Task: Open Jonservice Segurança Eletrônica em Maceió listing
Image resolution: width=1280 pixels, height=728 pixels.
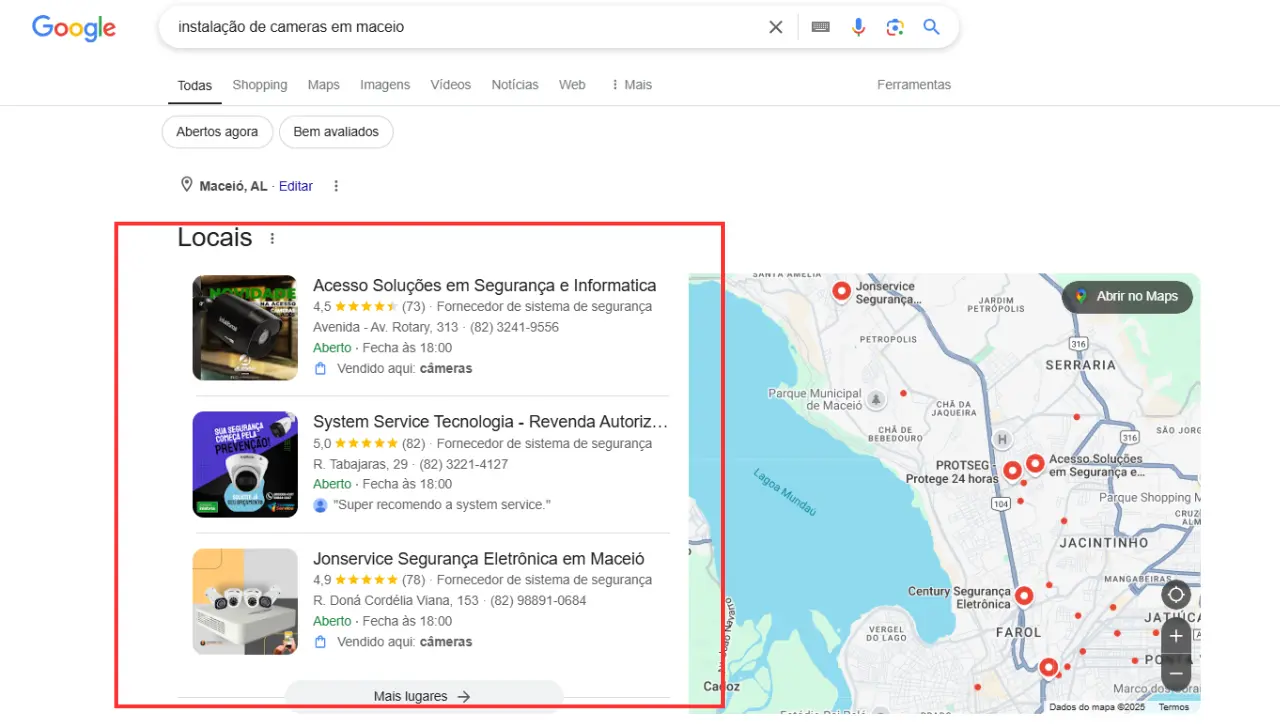Action: tap(479, 559)
